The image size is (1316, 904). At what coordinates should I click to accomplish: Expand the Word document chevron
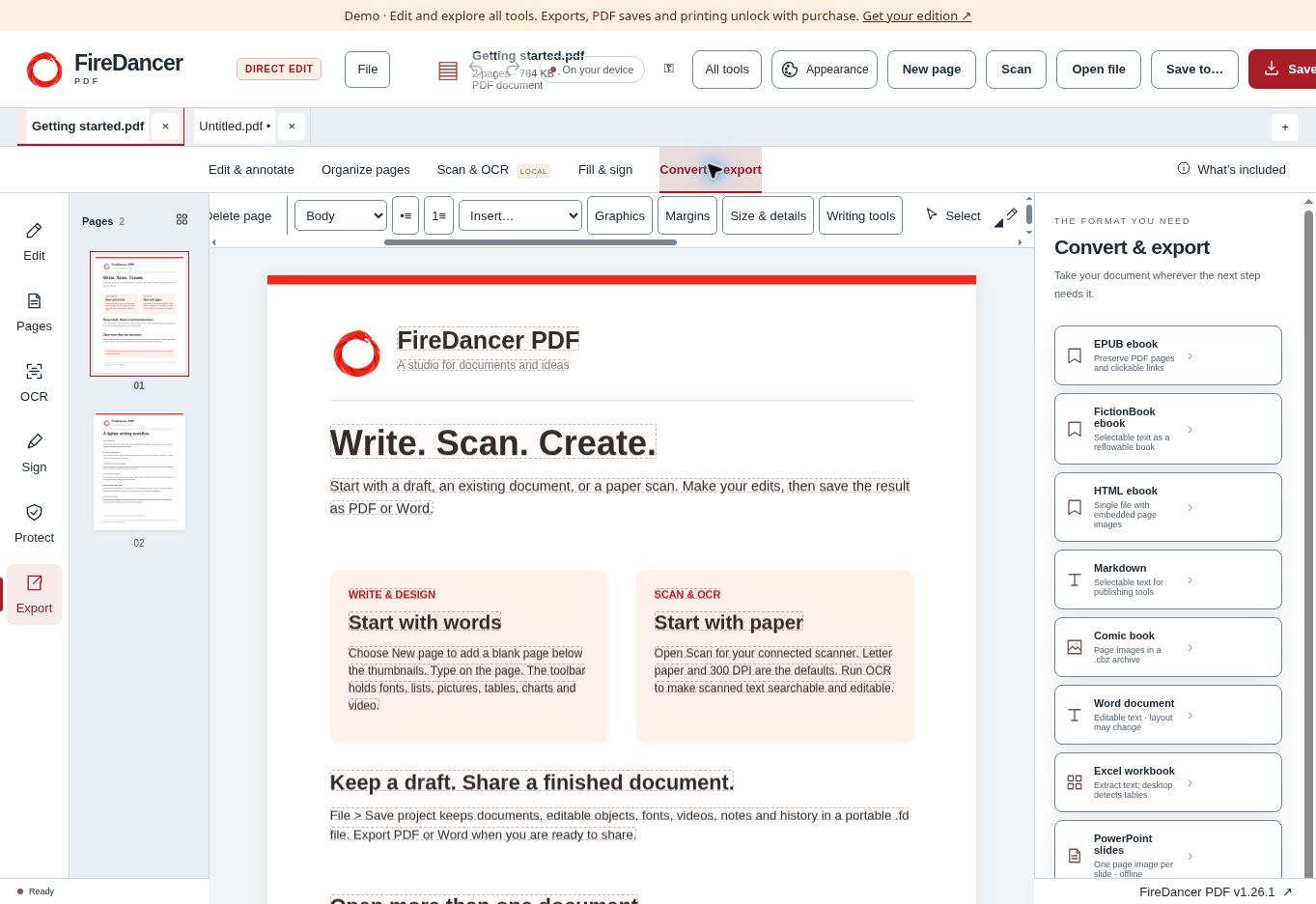[1190, 715]
